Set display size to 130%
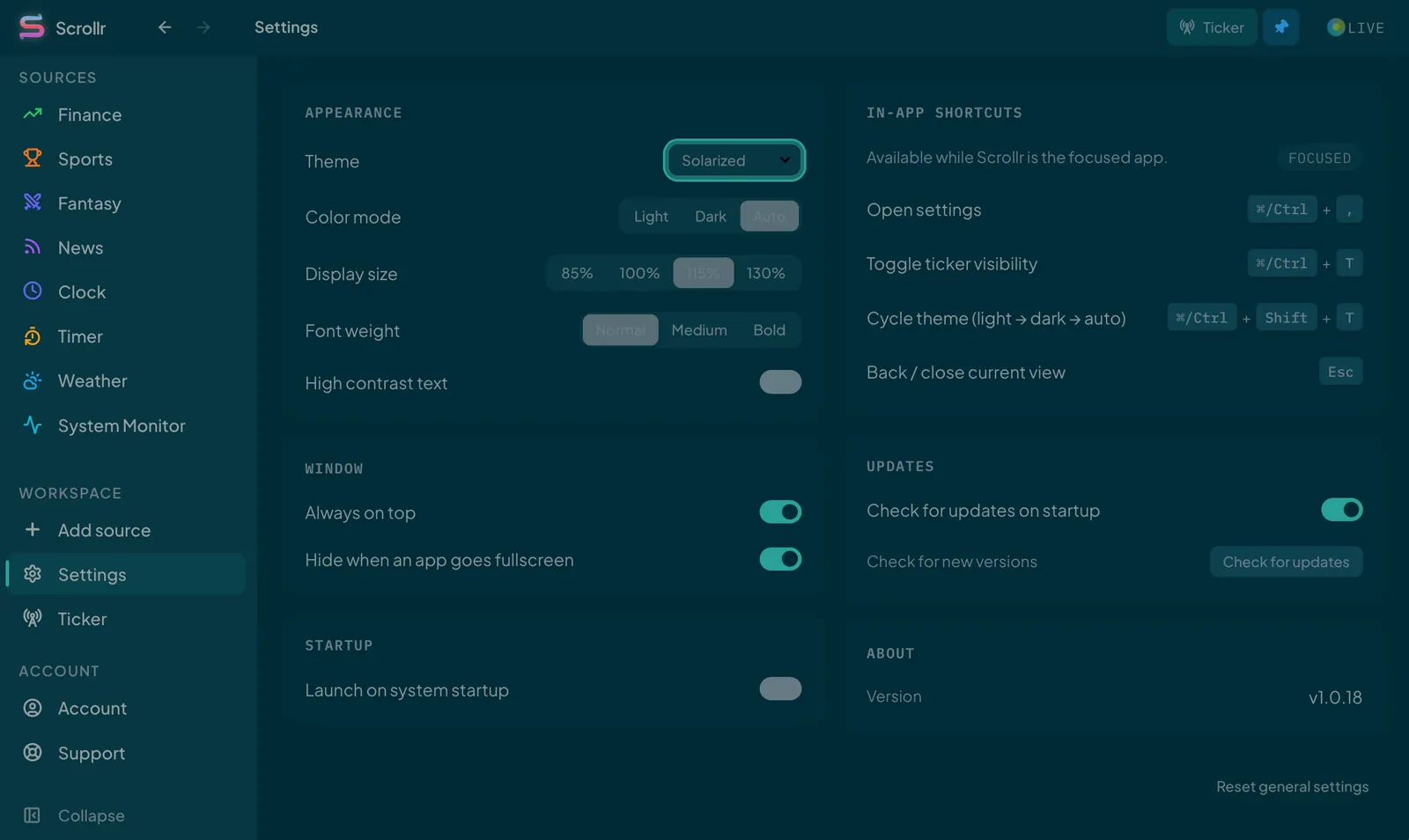The width and height of the screenshot is (1409, 840). click(766, 273)
